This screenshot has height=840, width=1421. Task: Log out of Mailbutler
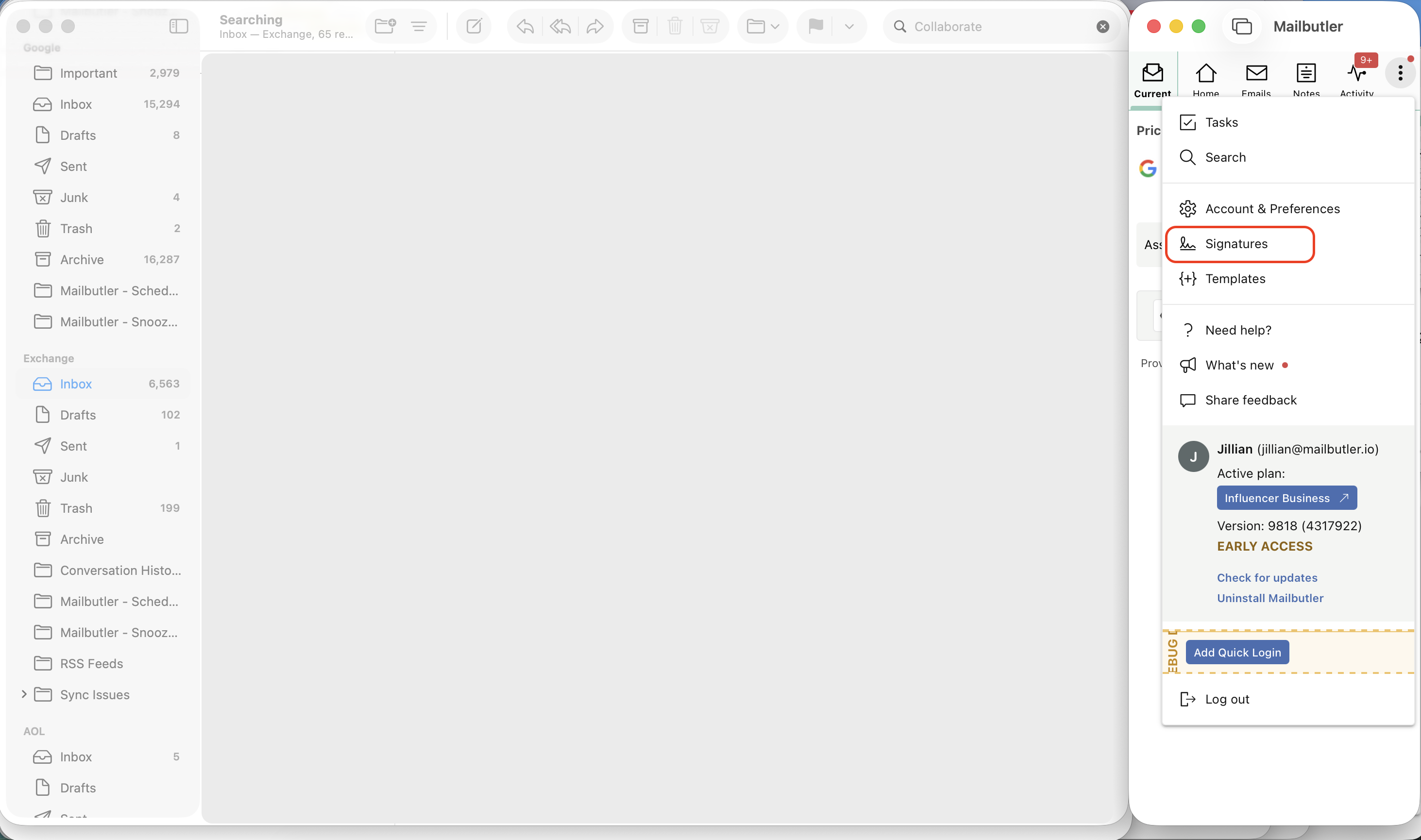1288,699
